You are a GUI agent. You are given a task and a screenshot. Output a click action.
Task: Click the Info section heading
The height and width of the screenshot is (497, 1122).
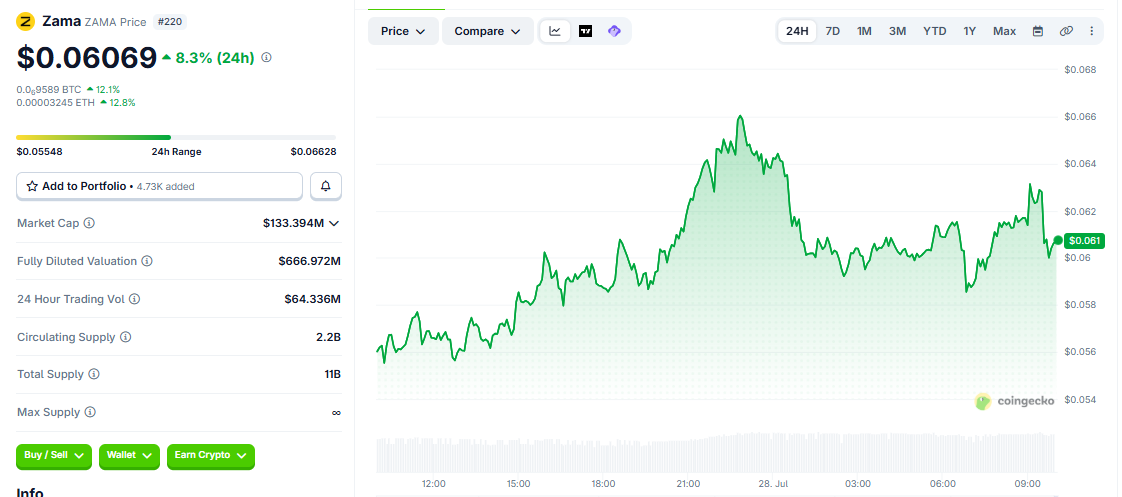[30, 492]
